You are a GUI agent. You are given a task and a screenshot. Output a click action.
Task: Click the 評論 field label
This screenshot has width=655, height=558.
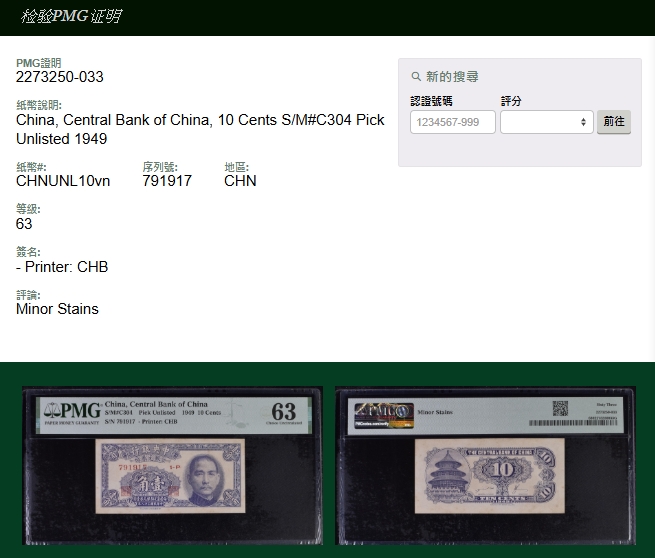[x=28, y=295]
